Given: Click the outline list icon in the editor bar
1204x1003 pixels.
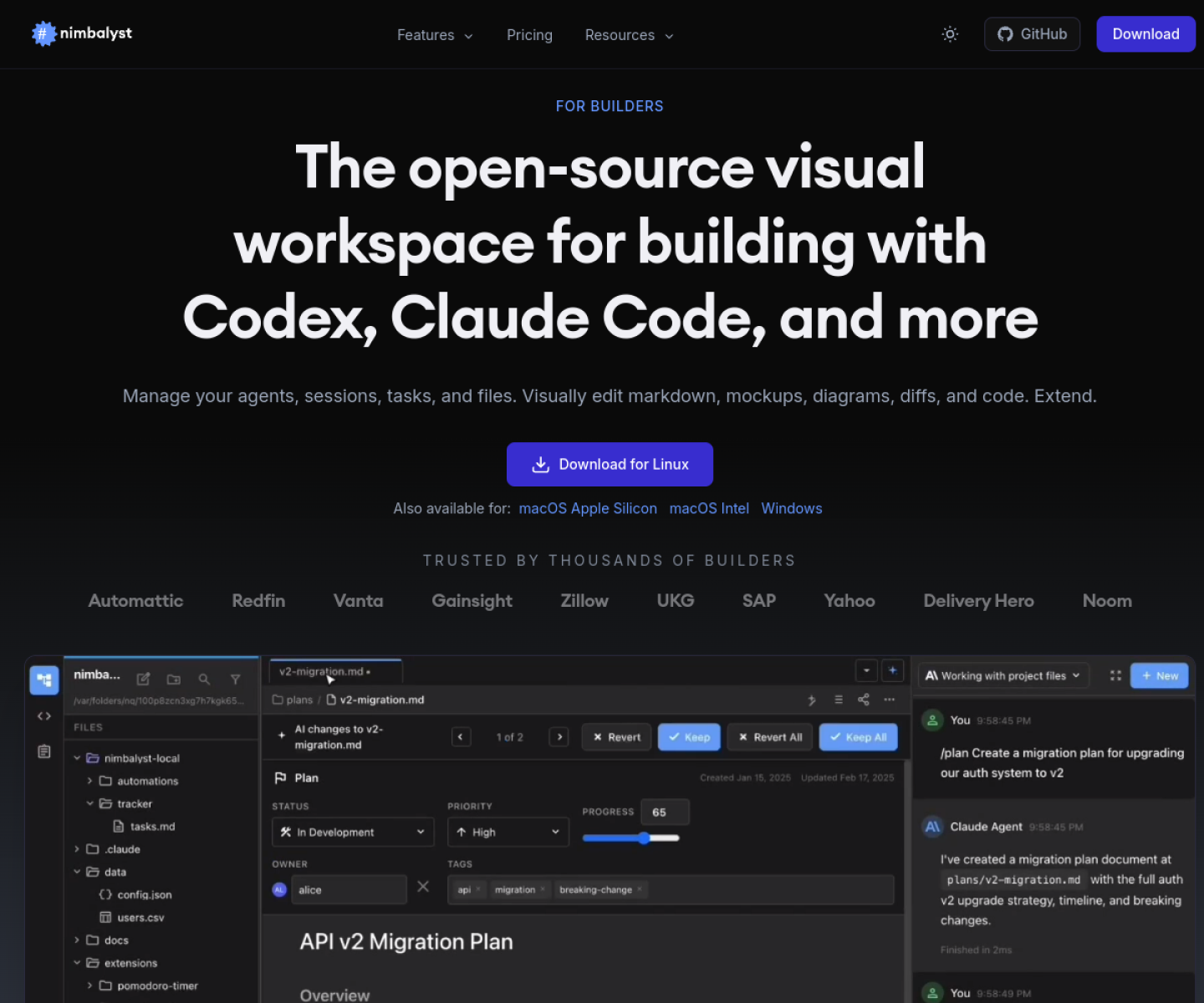Looking at the screenshot, I should (839, 700).
